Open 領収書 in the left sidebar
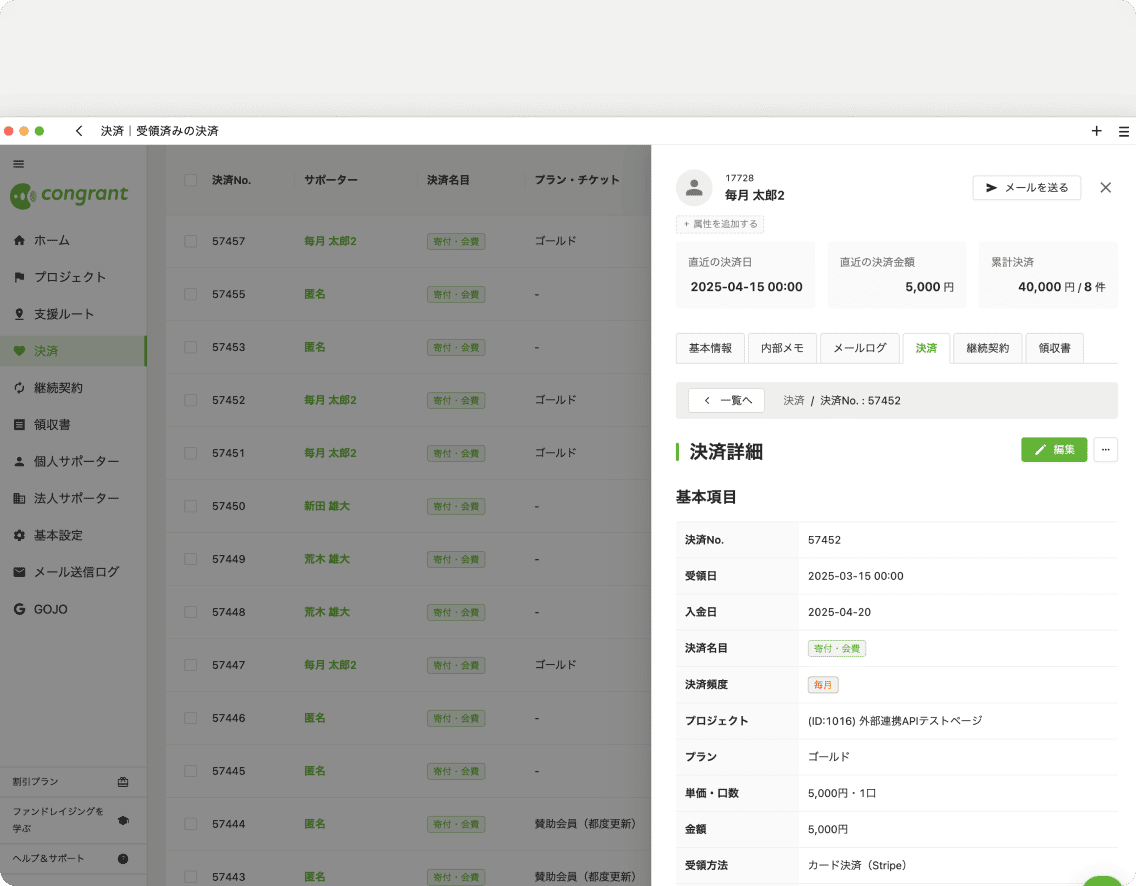Screen dimensions: 1136x886 (52, 425)
